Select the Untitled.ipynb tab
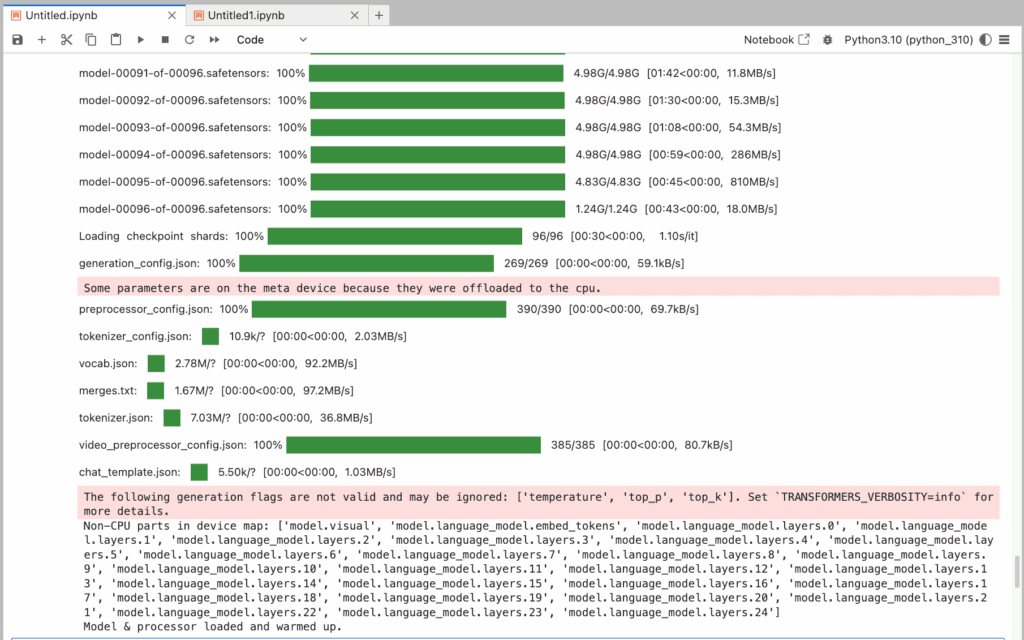 (85, 15)
